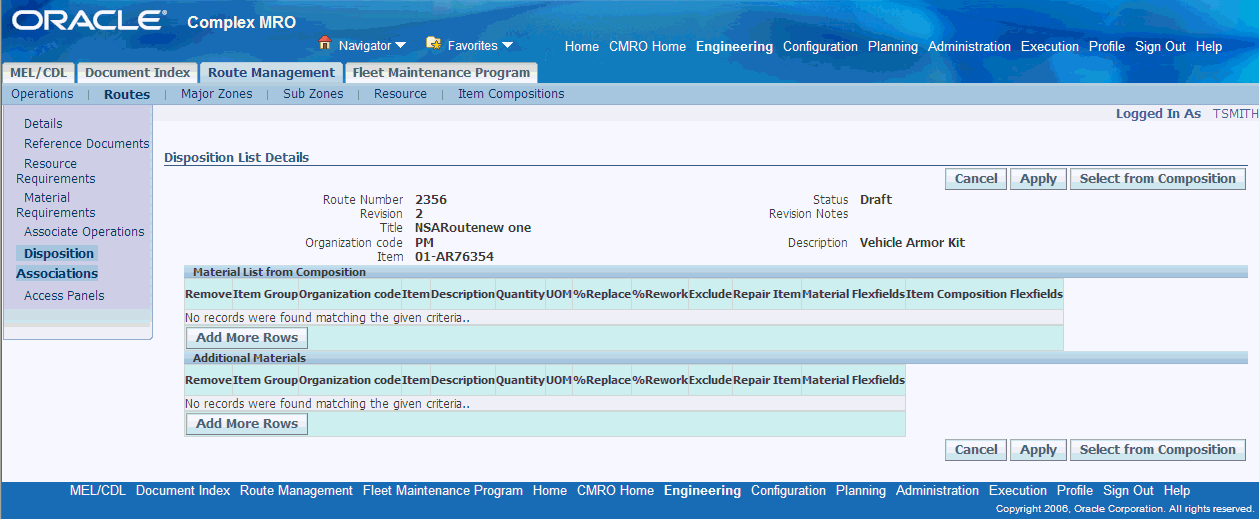Open the Favorites dropdown menu
The image size is (1260, 519).
[x=480, y=46]
